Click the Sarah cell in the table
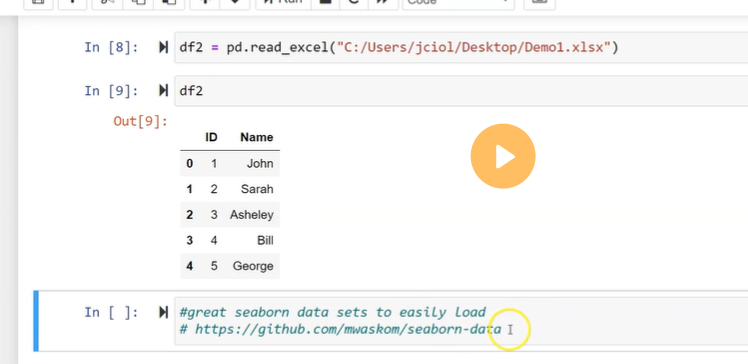The image size is (748, 364). [257, 189]
